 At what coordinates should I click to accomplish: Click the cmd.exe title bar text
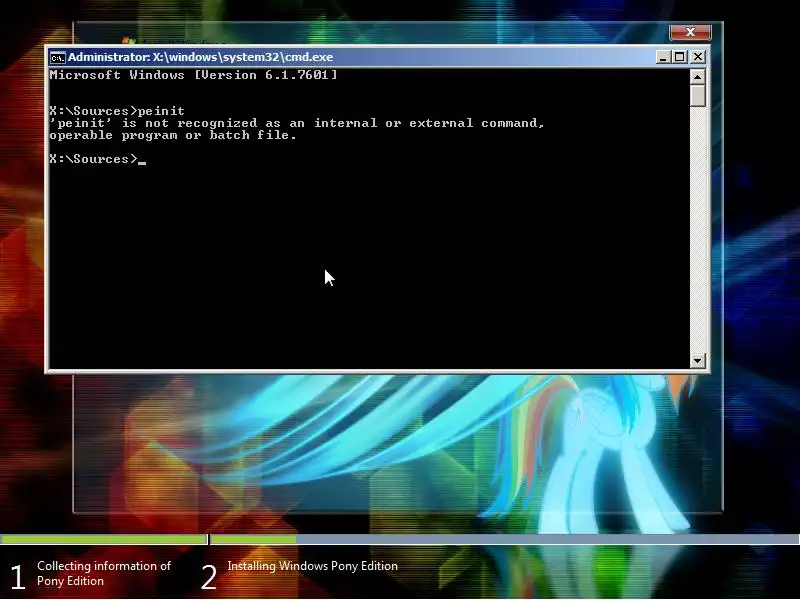[x=201, y=57]
